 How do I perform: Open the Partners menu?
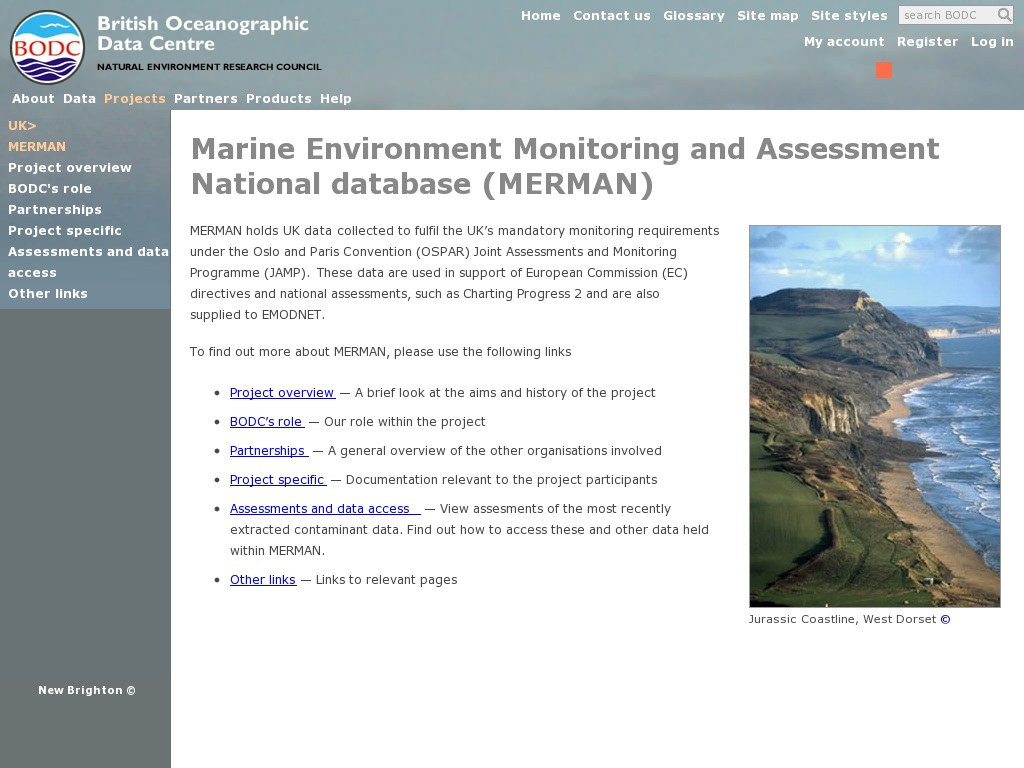pos(206,99)
